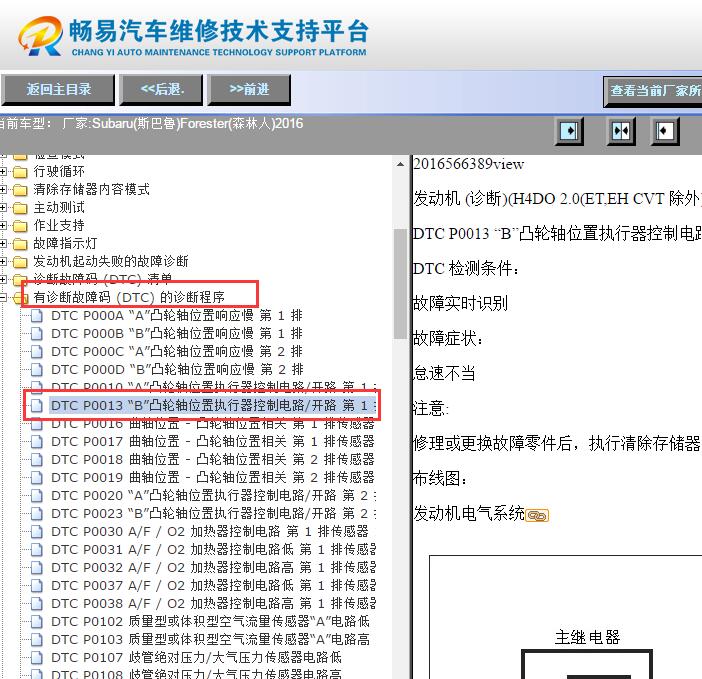
Task: Click the document icon for DTC P000A
Action: pos(37,316)
